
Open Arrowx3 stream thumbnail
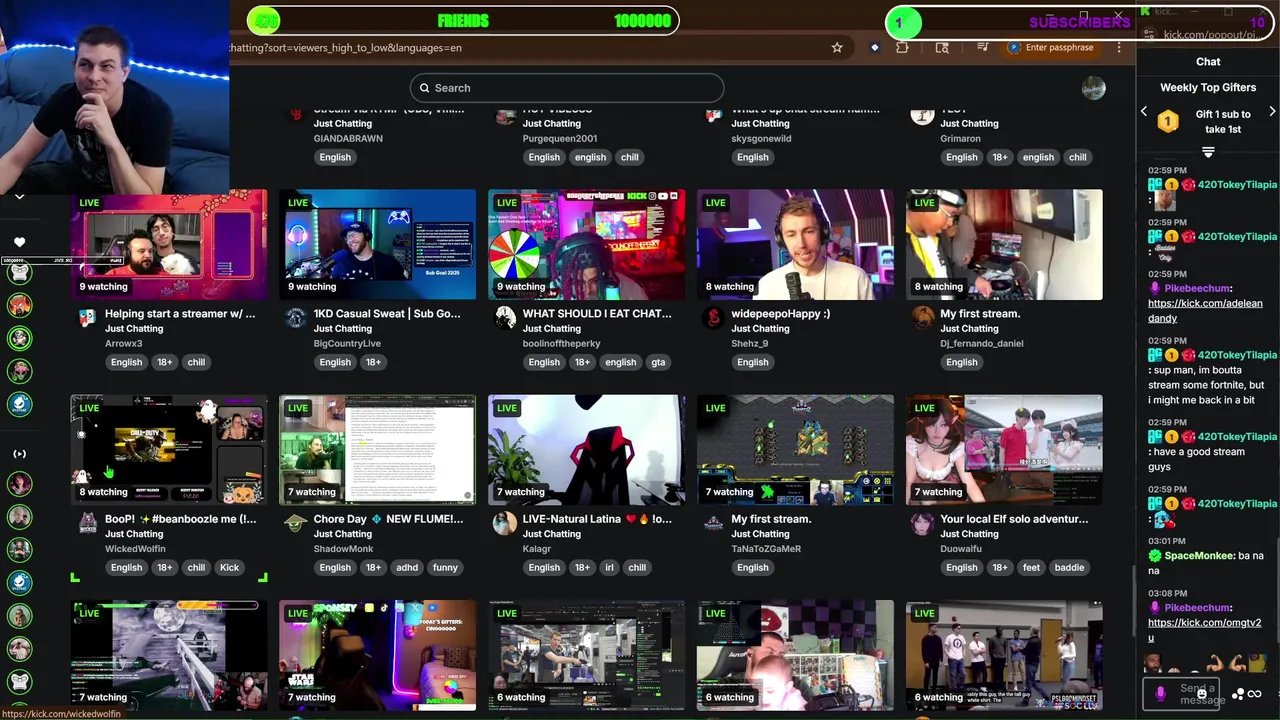click(169, 244)
